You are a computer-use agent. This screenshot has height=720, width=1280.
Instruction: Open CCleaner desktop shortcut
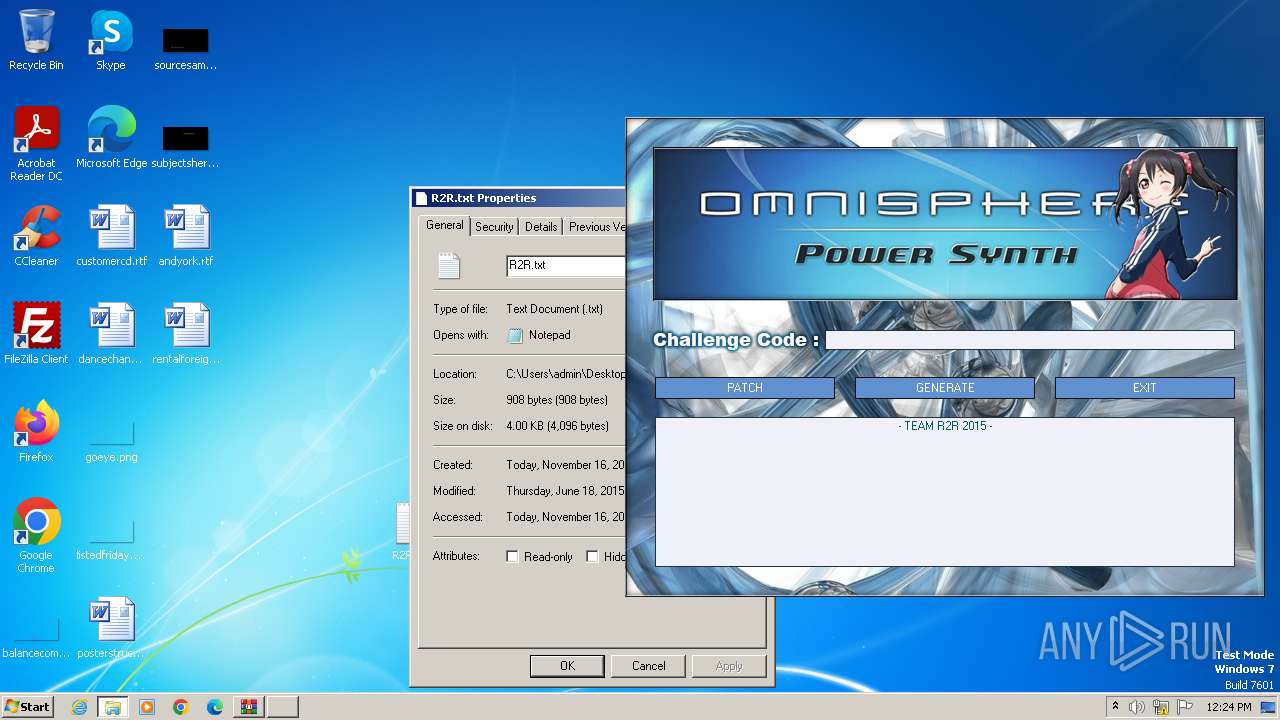(36, 236)
